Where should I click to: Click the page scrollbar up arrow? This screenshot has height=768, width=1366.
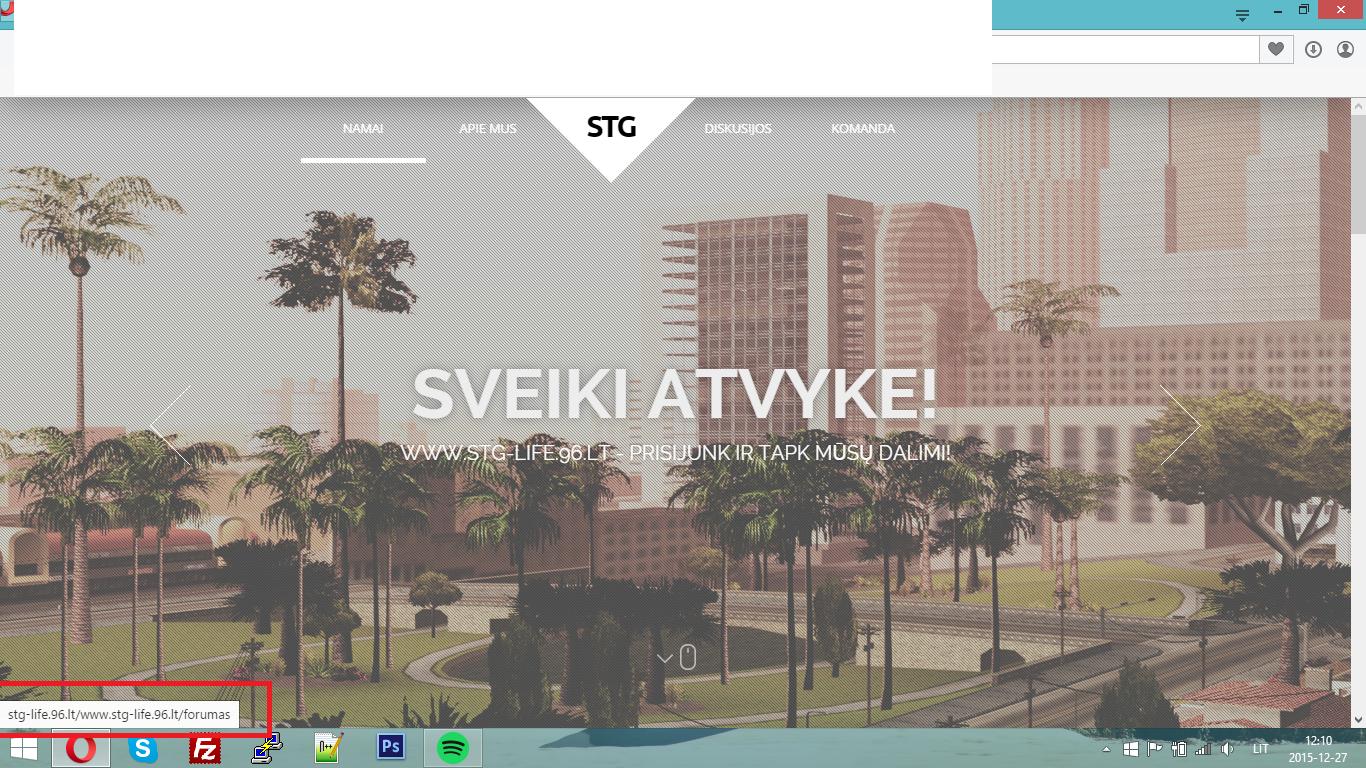[x=1358, y=105]
